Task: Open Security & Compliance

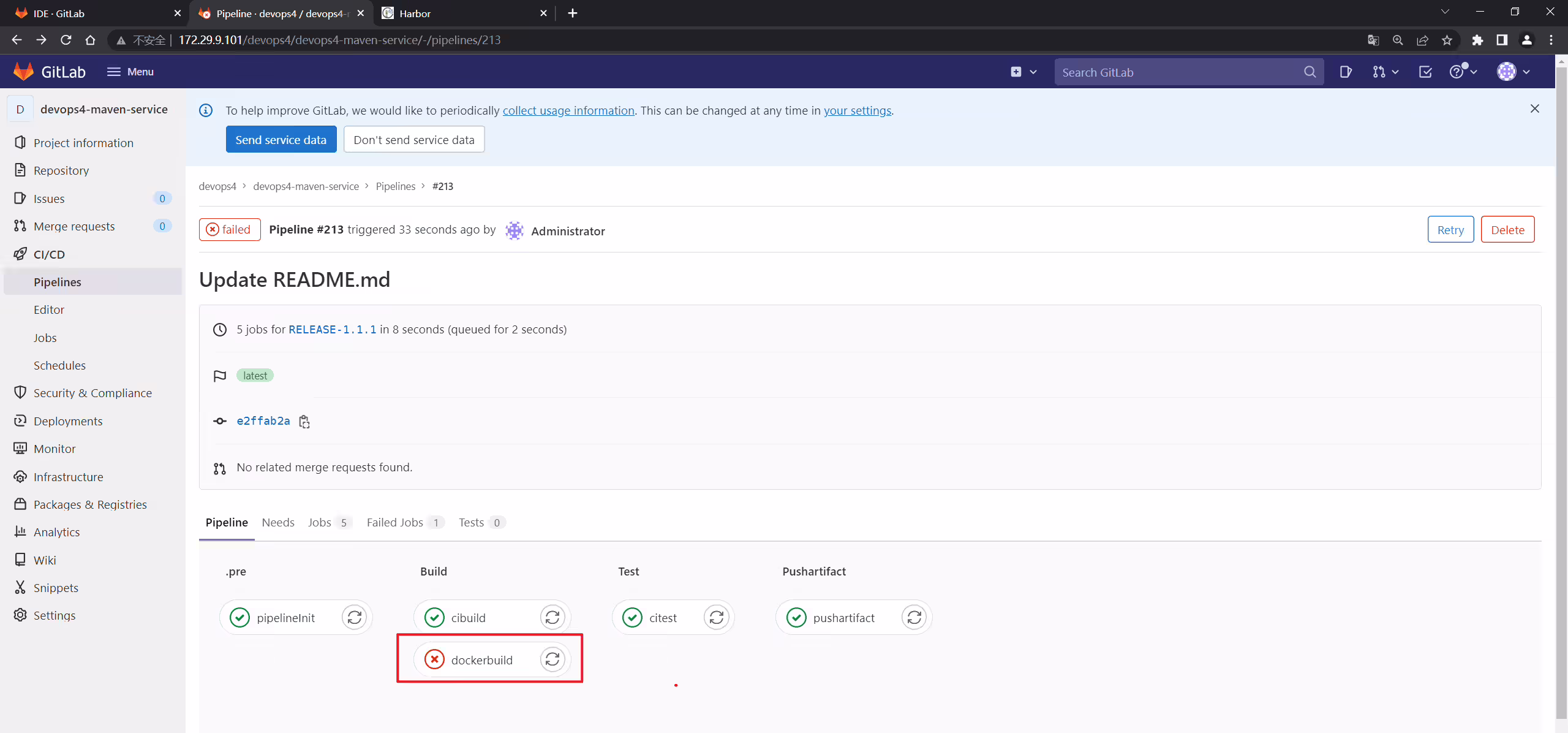Action: click(x=92, y=392)
